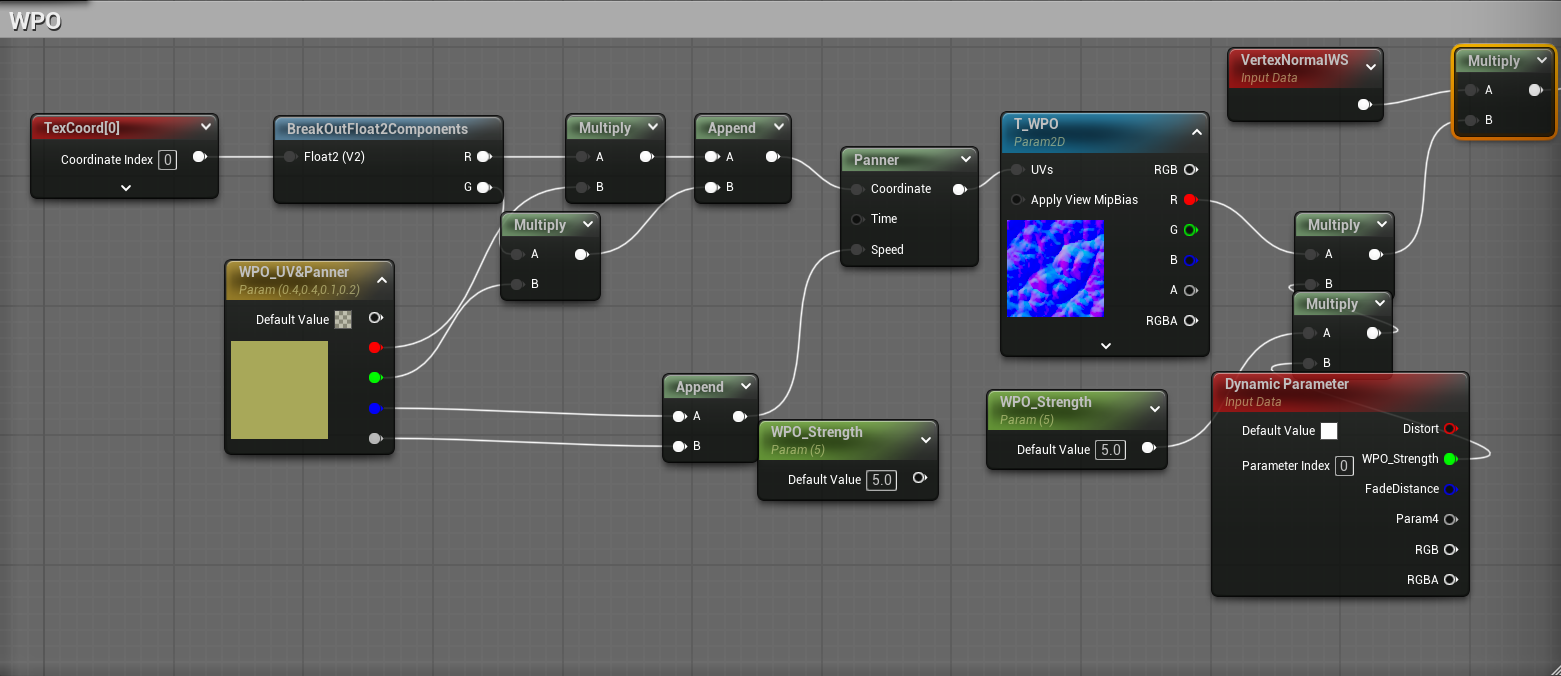Click the green G output pin on T_WPO

tap(1190, 230)
